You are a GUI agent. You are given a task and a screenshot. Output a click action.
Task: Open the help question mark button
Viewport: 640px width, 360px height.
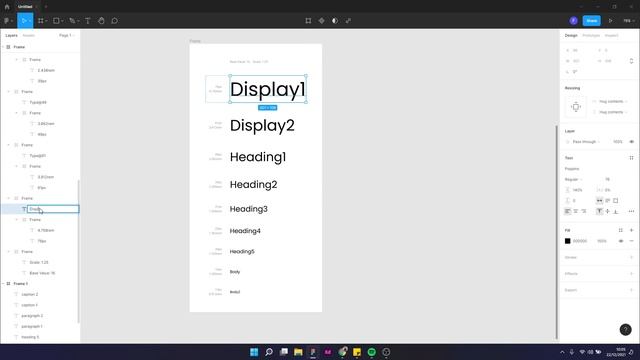point(625,329)
